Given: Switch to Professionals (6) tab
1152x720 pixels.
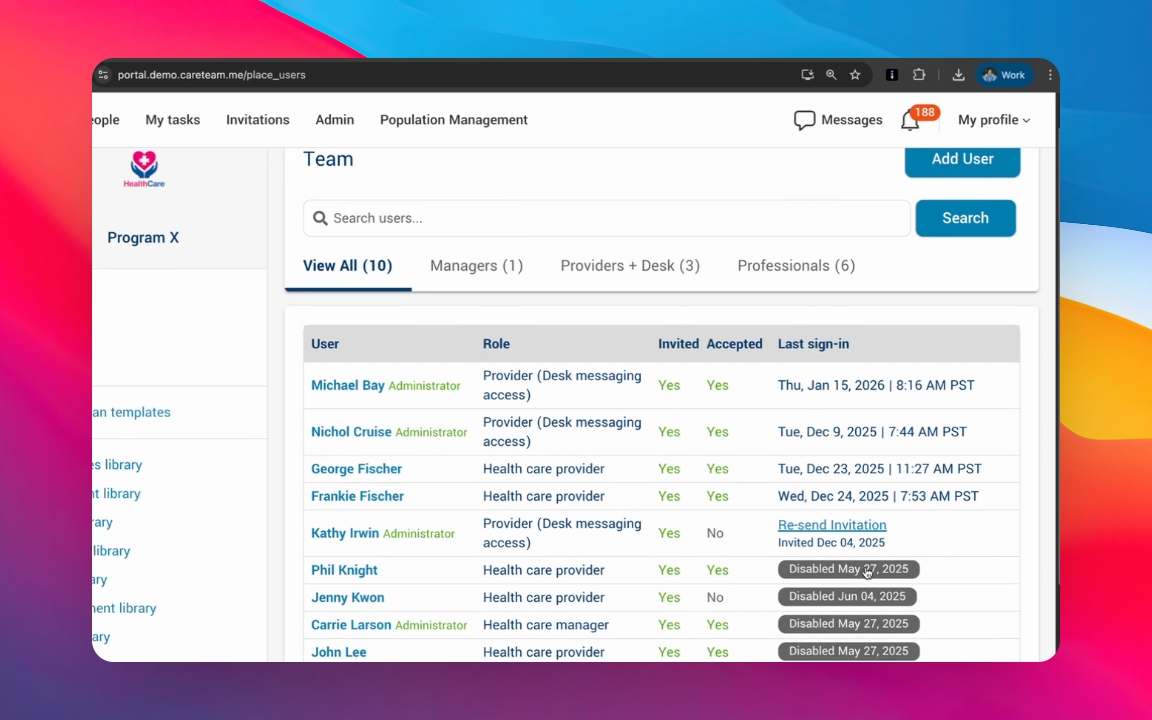Looking at the screenshot, I should [796, 266].
